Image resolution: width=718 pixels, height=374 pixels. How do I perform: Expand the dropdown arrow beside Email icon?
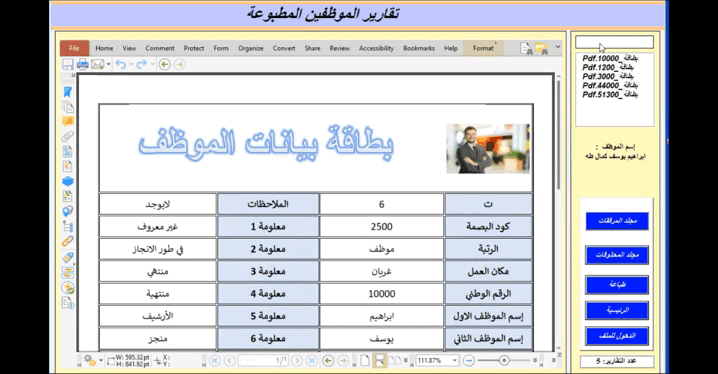[x=109, y=65]
